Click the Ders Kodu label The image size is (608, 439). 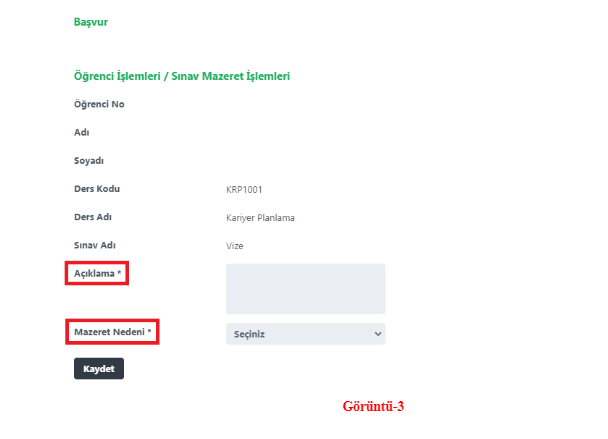tap(97, 188)
